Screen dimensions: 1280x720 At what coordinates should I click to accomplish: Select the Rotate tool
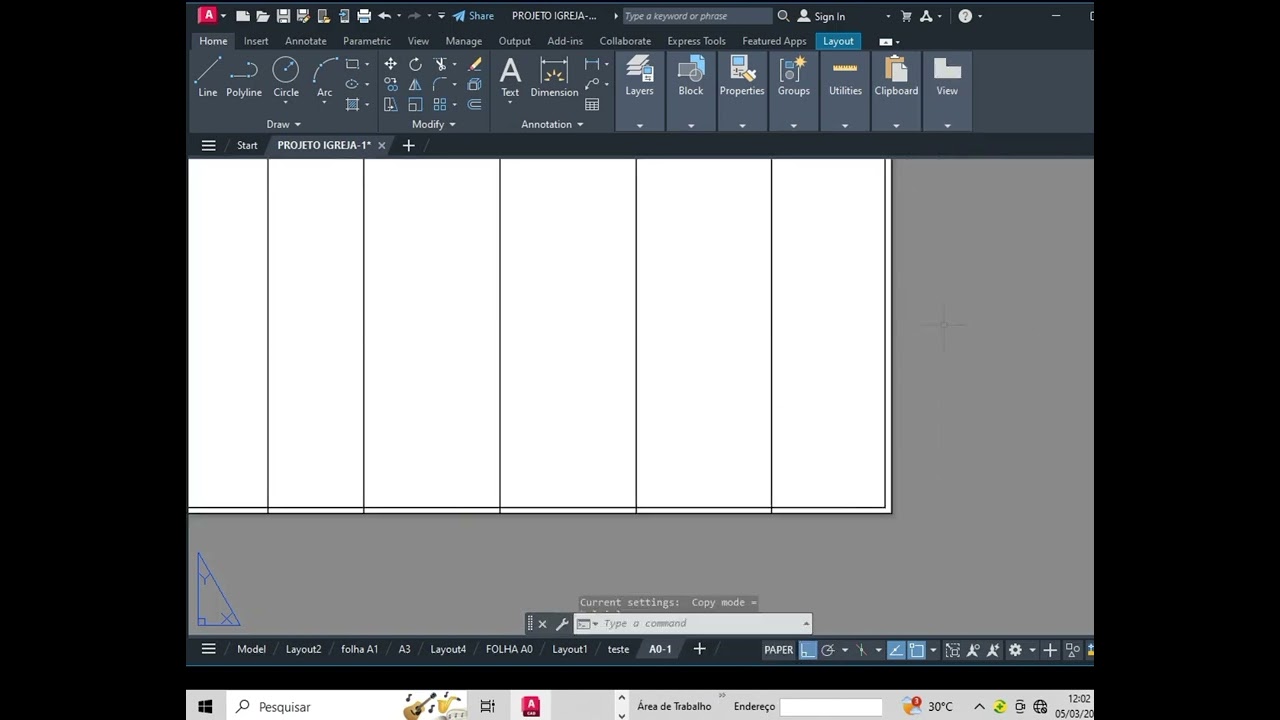tap(415, 64)
